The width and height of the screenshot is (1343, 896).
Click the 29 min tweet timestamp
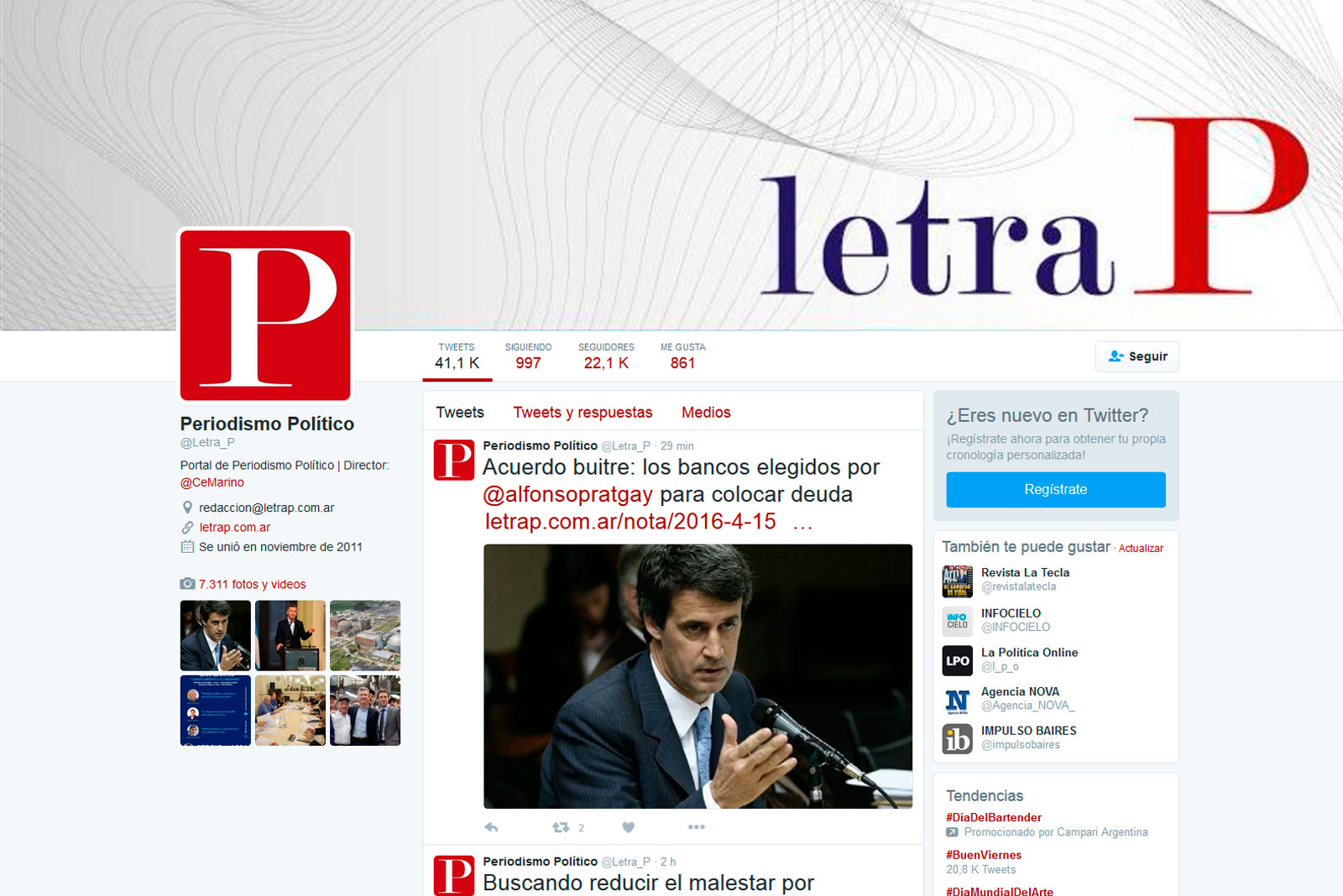[x=677, y=446]
